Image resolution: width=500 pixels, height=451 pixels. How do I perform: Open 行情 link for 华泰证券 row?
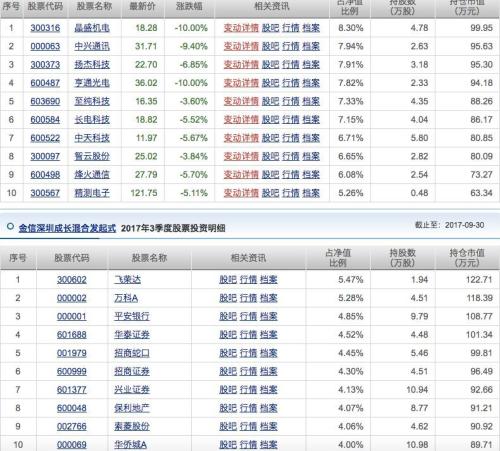(x=248, y=335)
